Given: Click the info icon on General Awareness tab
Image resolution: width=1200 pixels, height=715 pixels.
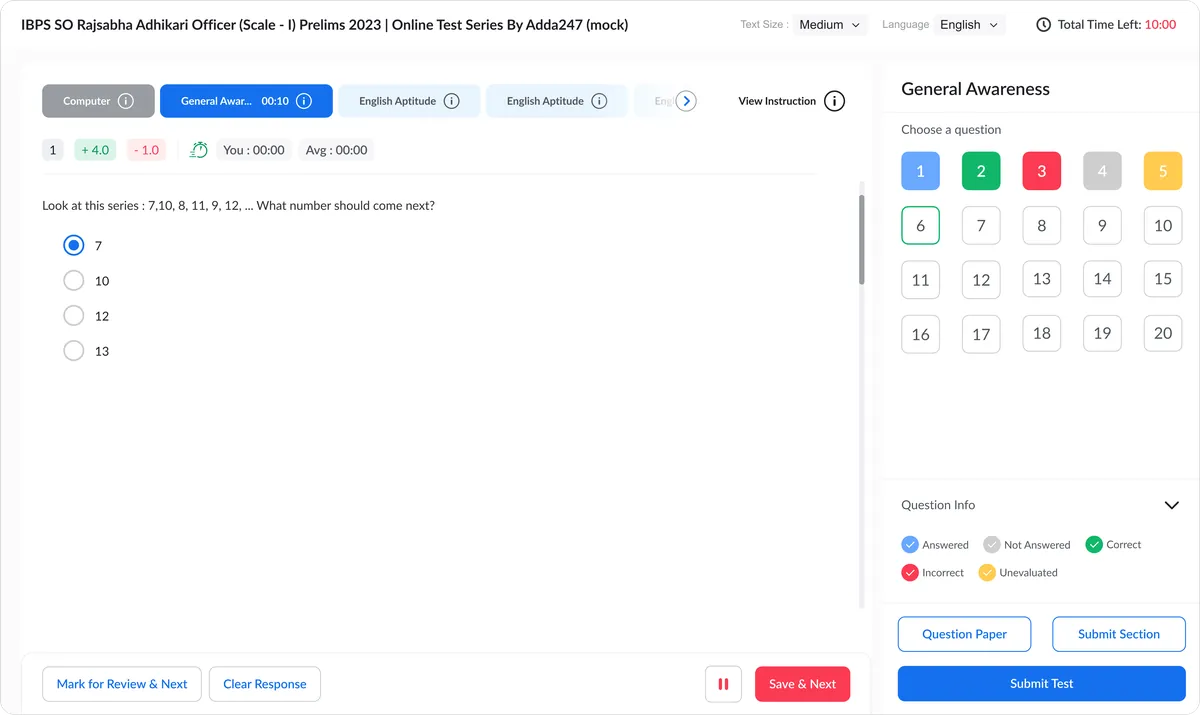Looking at the screenshot, I should 304,101.
